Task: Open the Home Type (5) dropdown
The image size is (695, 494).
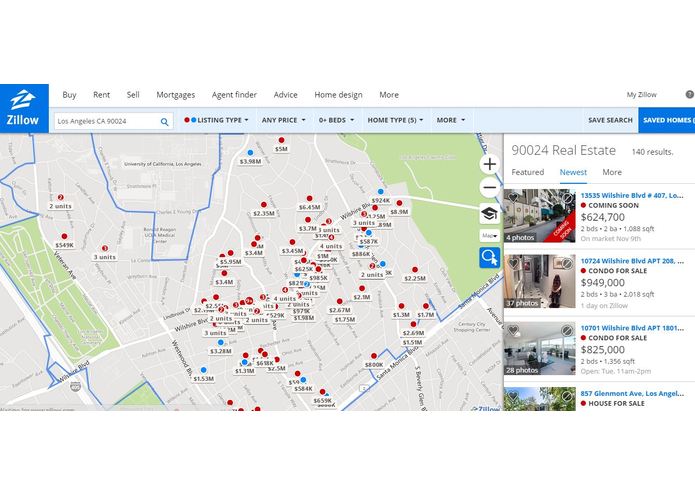Action: [395, 120]
